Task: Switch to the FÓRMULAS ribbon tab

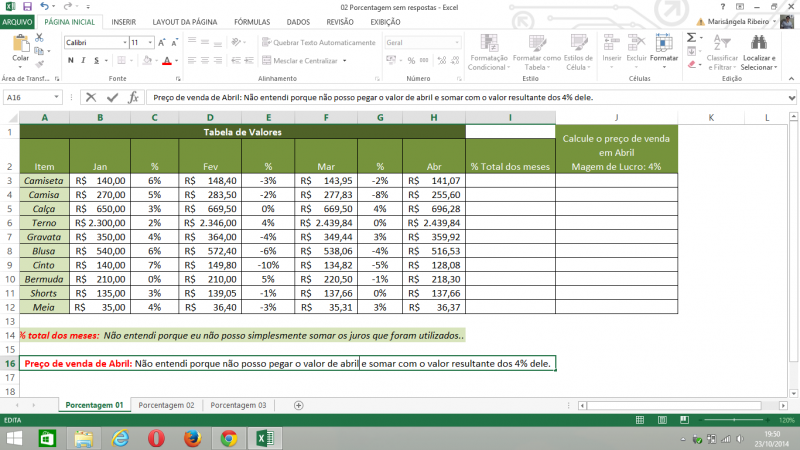Action: point(252,22)
